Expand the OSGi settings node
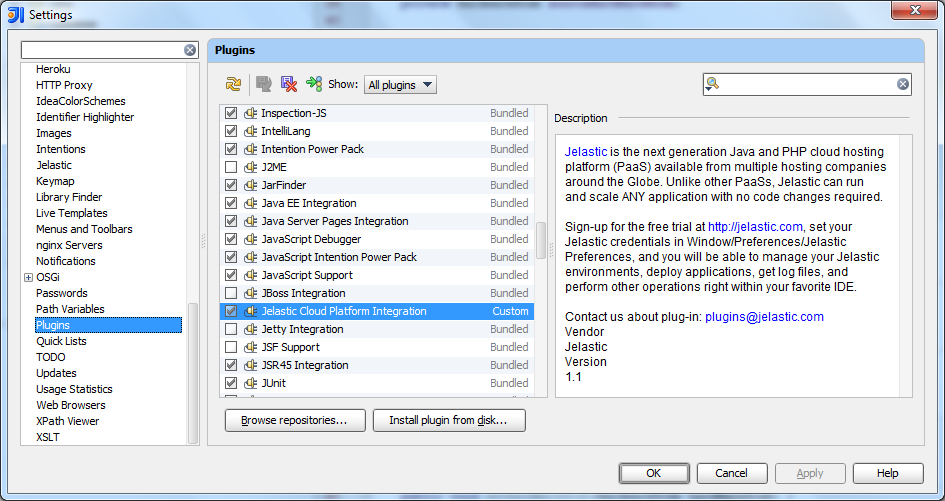Viewport: 945px width, 501px height. pos(28,278)
